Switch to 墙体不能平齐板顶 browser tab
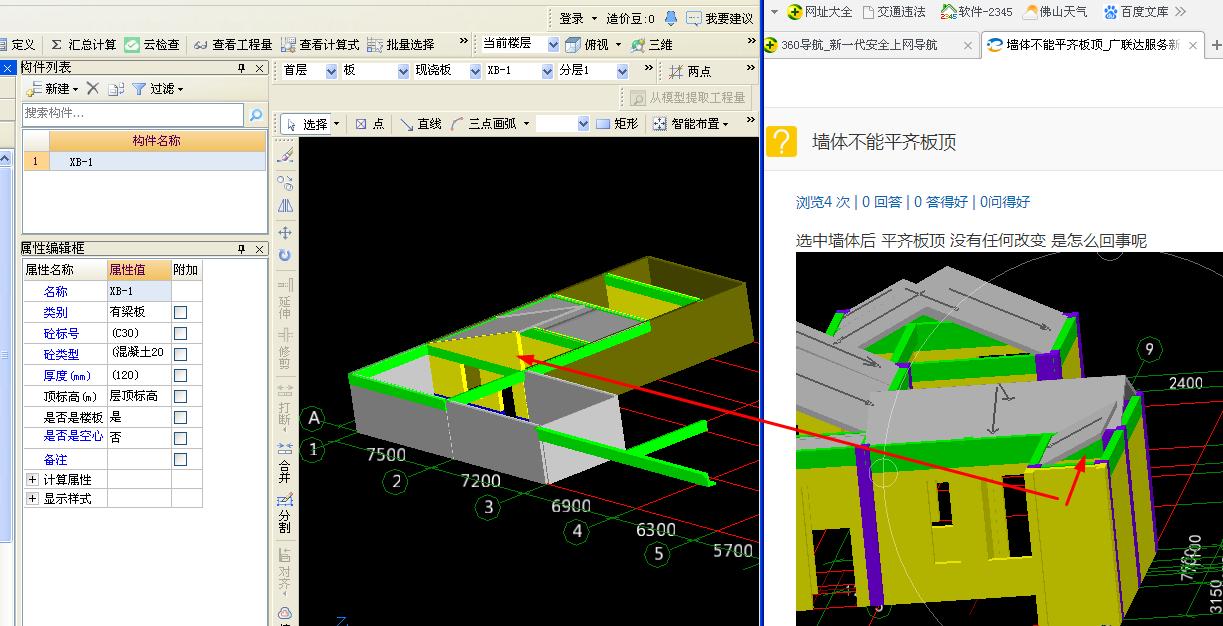The width and height of the screenshot is (1223, 626). 1092,45
